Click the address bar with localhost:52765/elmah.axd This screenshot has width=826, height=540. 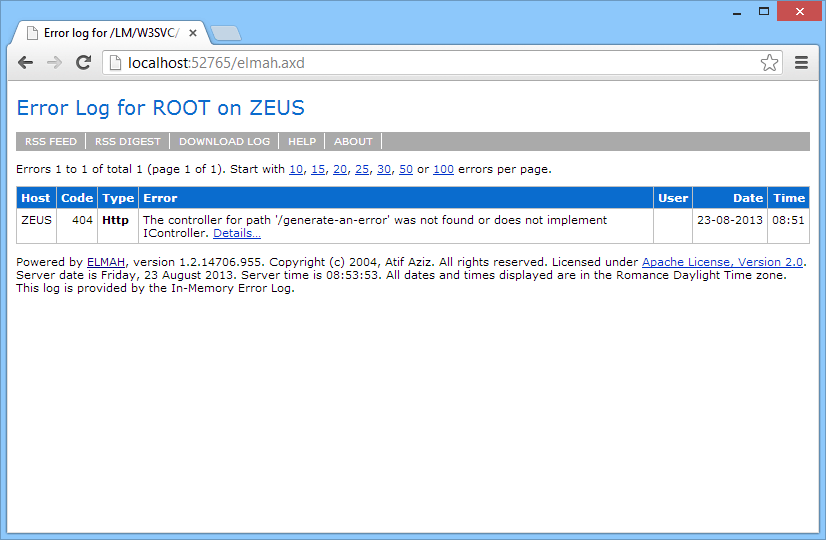click(442, 63)
